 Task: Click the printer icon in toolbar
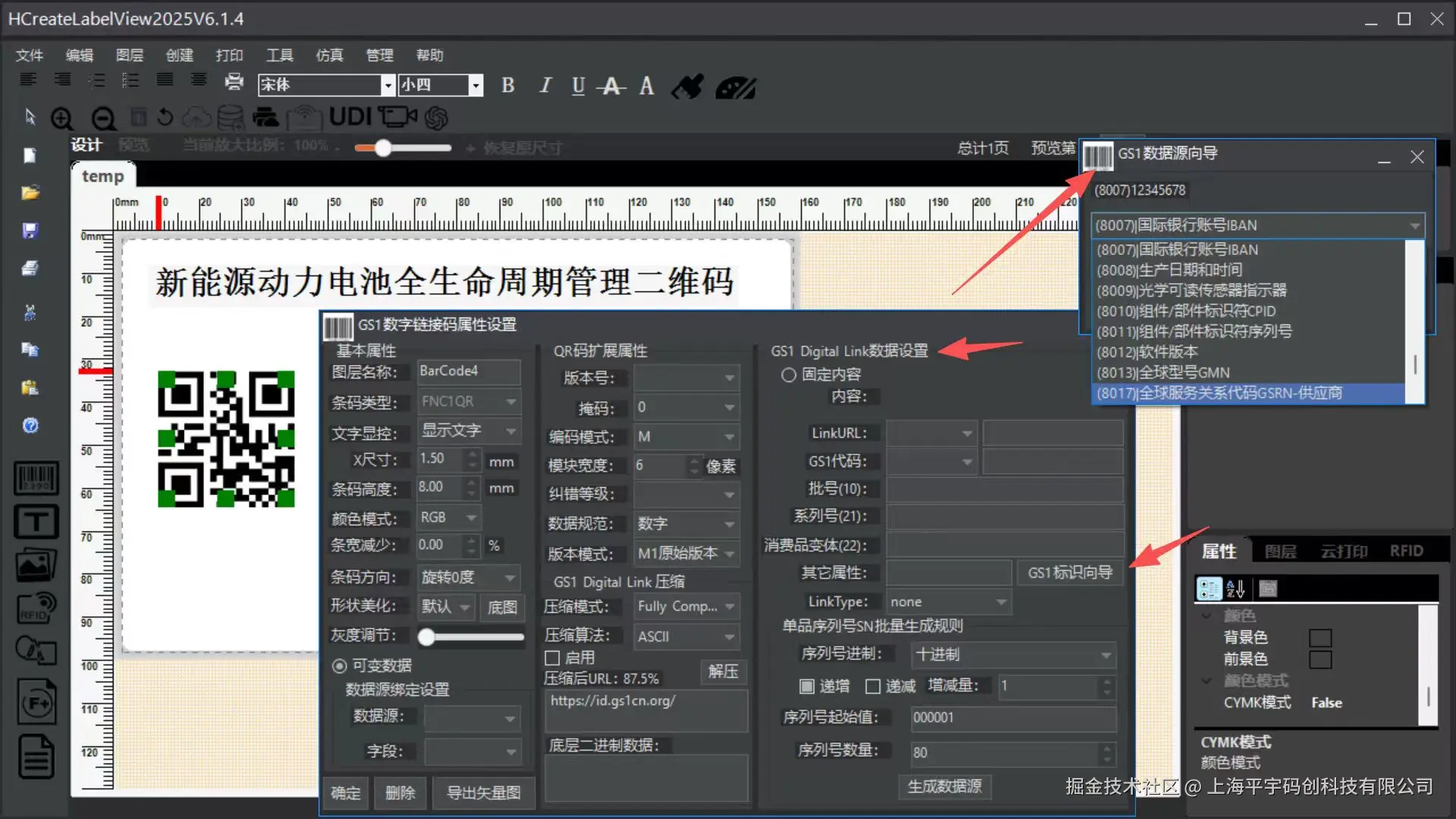[x=234, y=81]
